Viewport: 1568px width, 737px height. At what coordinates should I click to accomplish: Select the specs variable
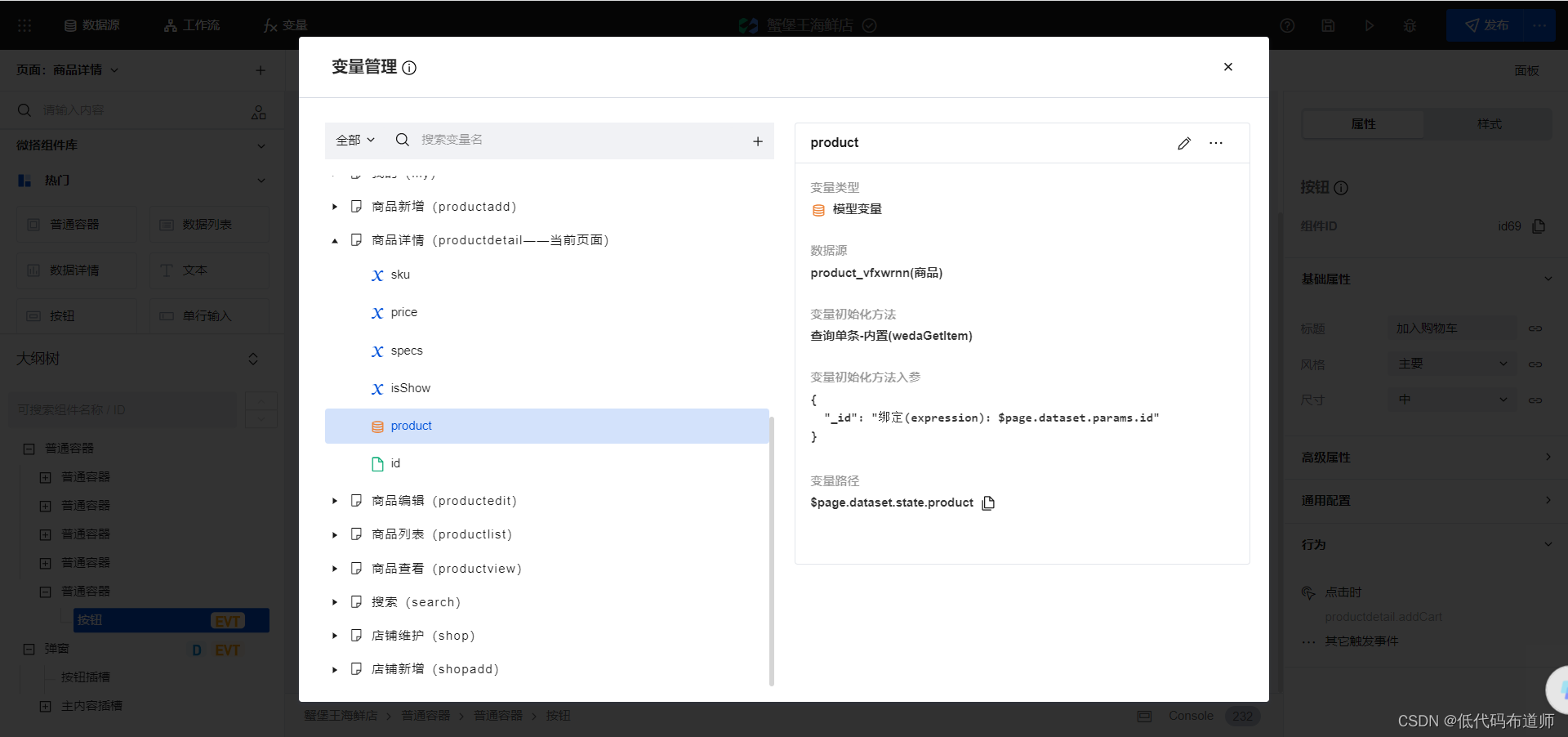(x=546, y=351)
